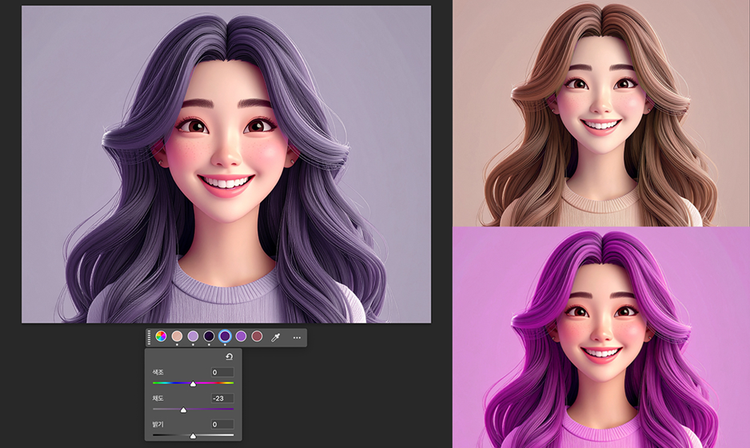Select the light lavender color swatch

(x=193, y=336)
